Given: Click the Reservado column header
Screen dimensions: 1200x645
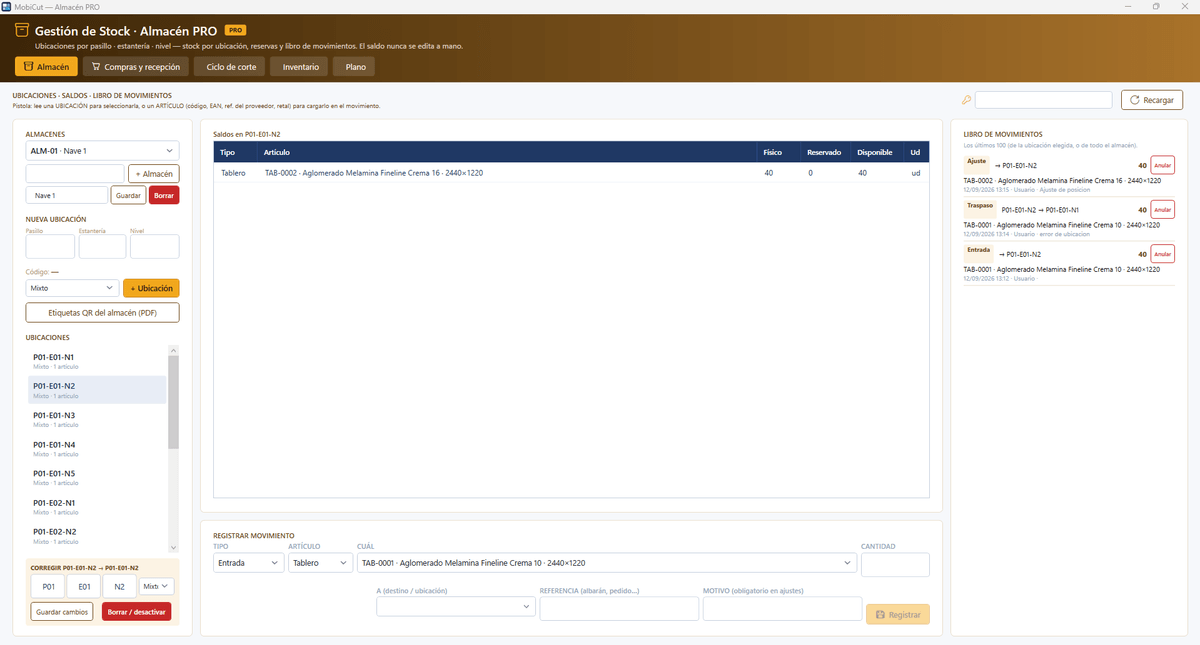Looking at the screenshot, I should coord(825,153).
